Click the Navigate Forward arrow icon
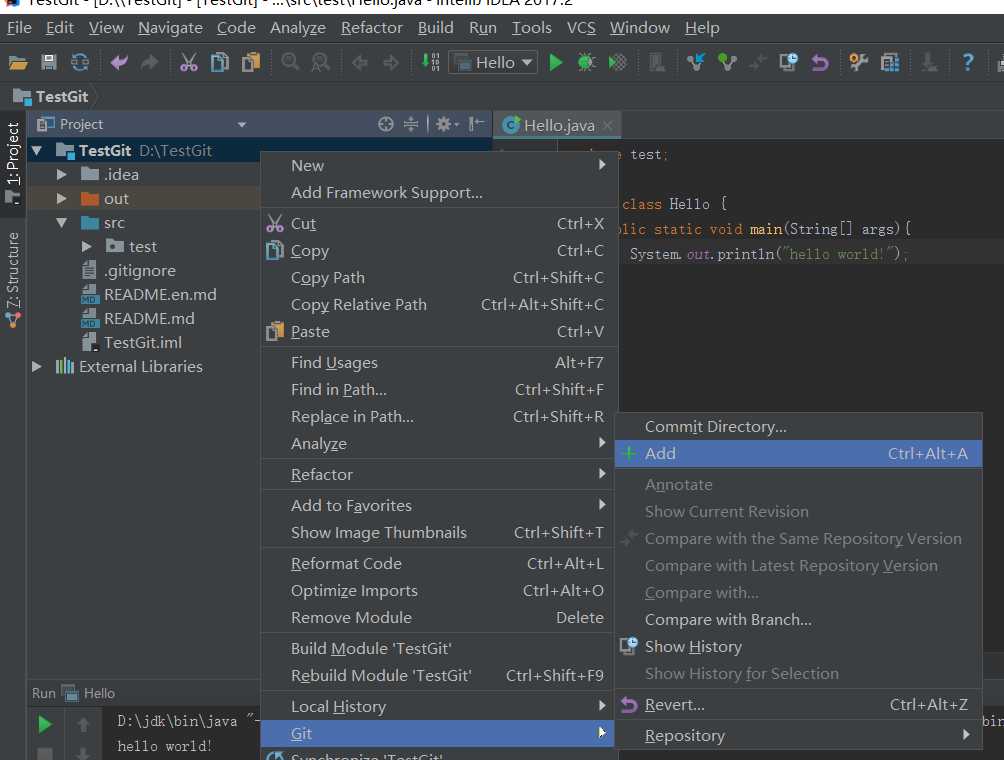 click(391, 63)
